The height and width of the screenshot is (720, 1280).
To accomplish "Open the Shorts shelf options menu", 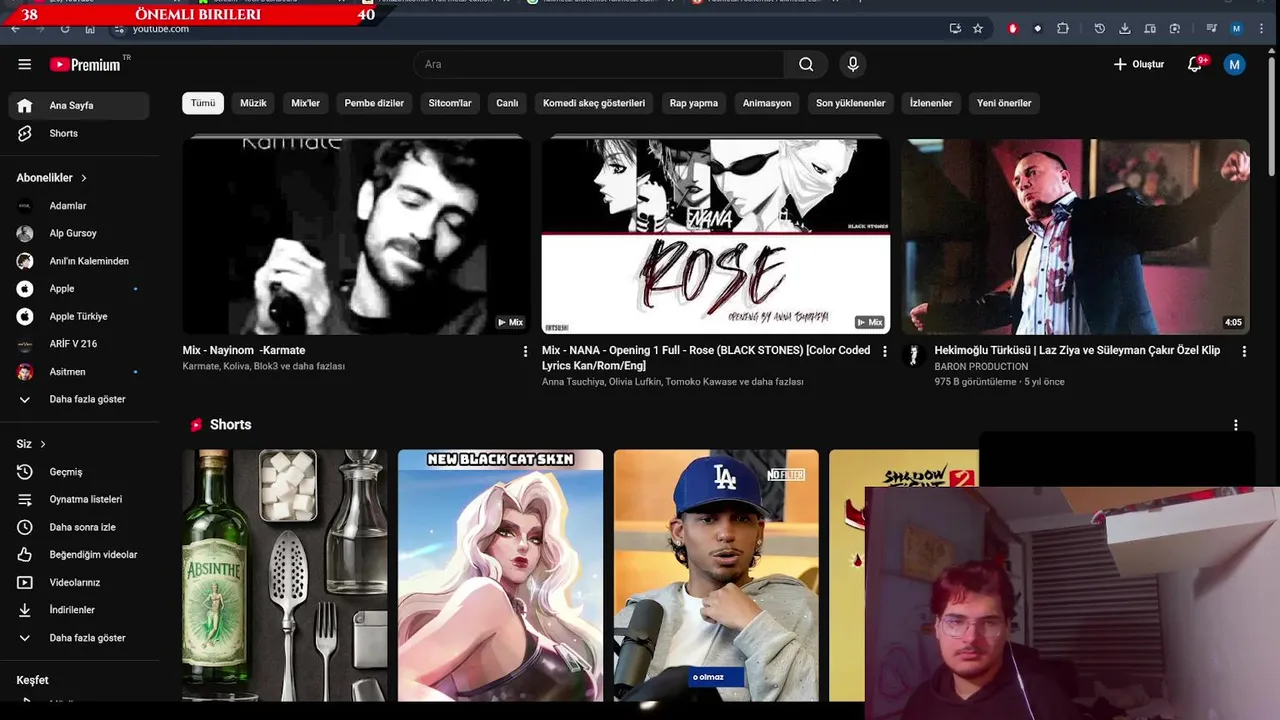I will (x=1236, y=425).
